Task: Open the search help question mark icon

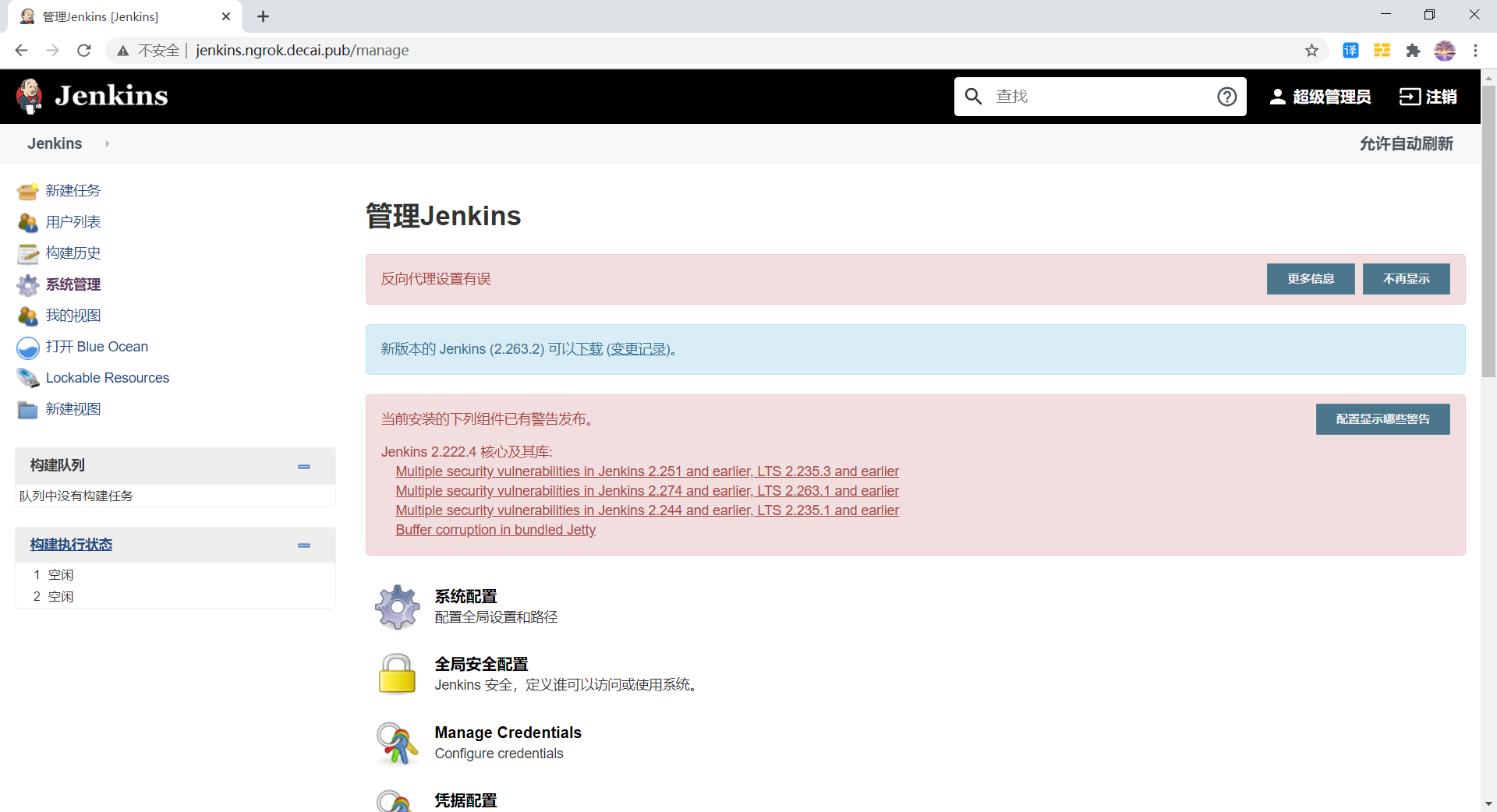Action: point(1226,97)
